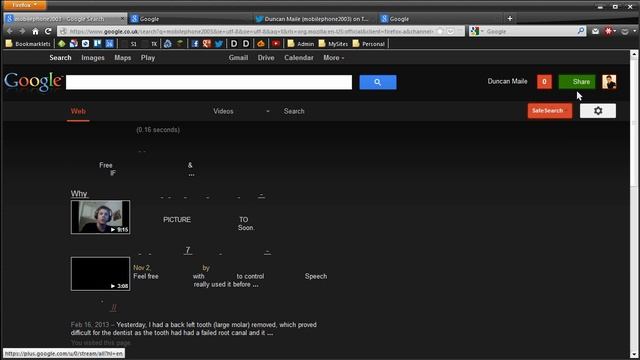This screenshot has height=360, width=640.
Task: Open the browser Home page icon
Action: [36, 31]
